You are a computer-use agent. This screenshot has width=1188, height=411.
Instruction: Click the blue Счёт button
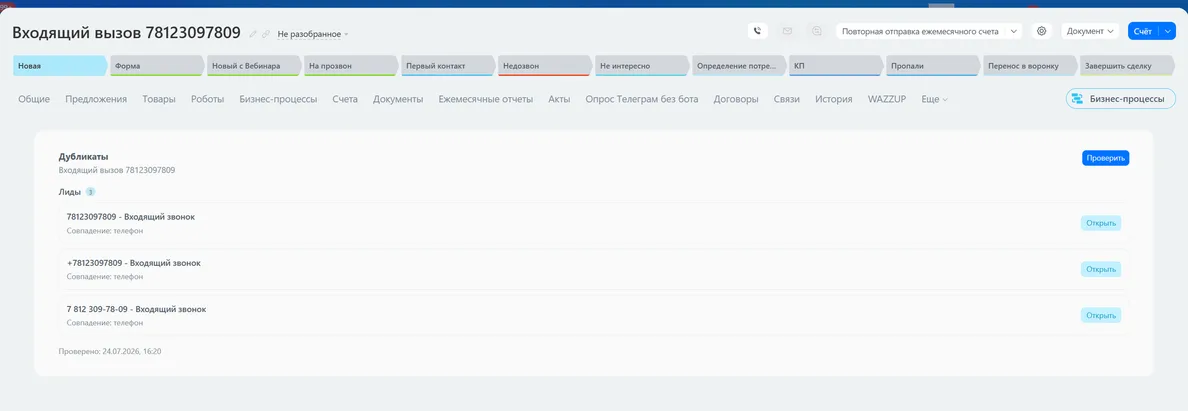point(1143,31)
